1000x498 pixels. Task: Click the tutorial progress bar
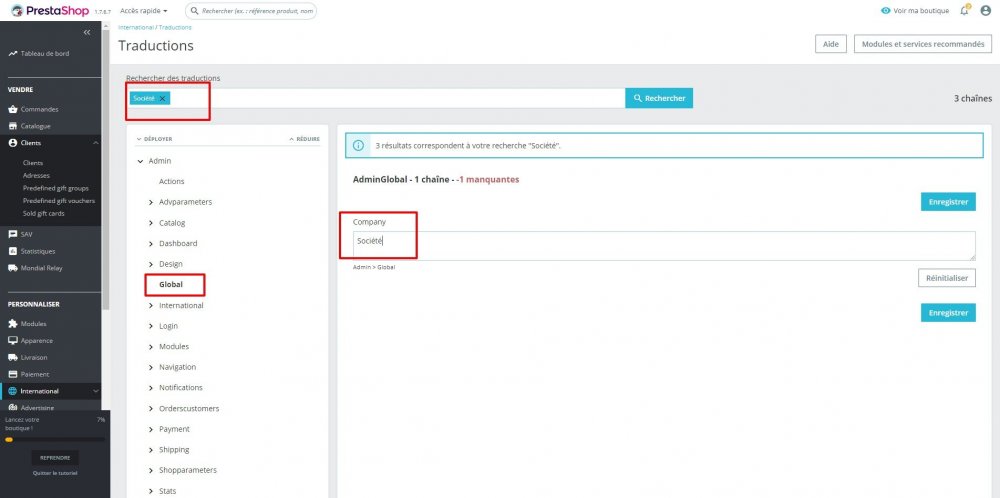[55, 439]
